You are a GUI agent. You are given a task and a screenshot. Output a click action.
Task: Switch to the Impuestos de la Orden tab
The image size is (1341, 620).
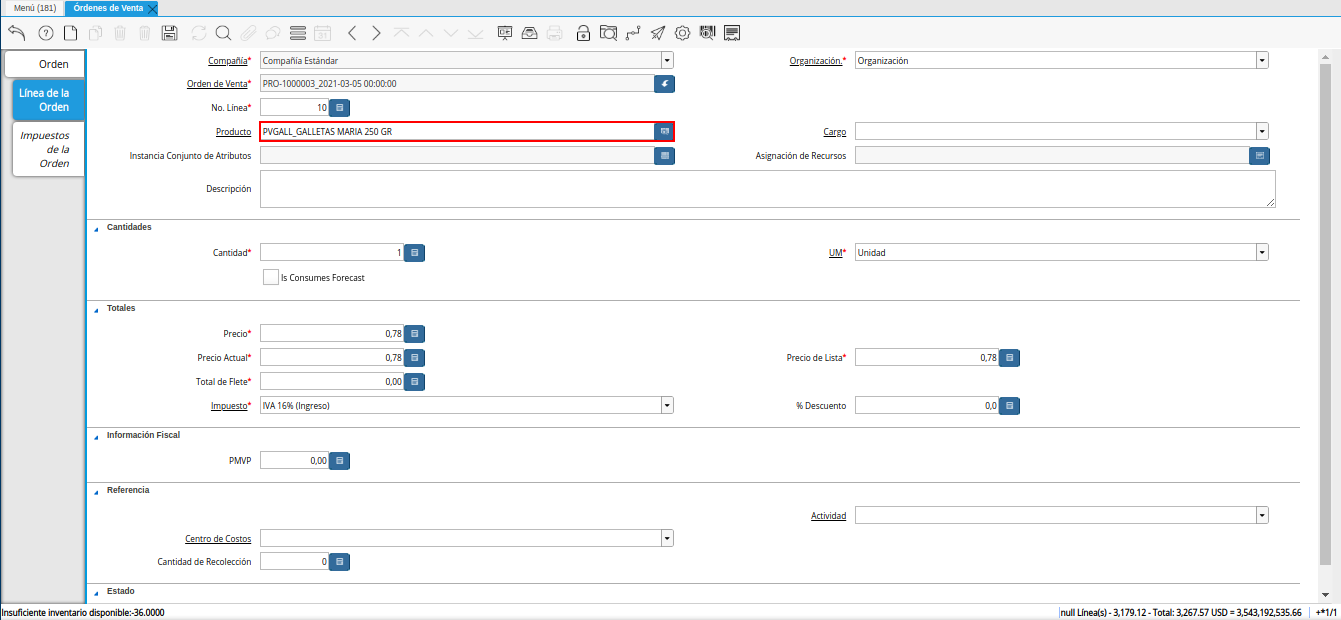tap(46, 149)
